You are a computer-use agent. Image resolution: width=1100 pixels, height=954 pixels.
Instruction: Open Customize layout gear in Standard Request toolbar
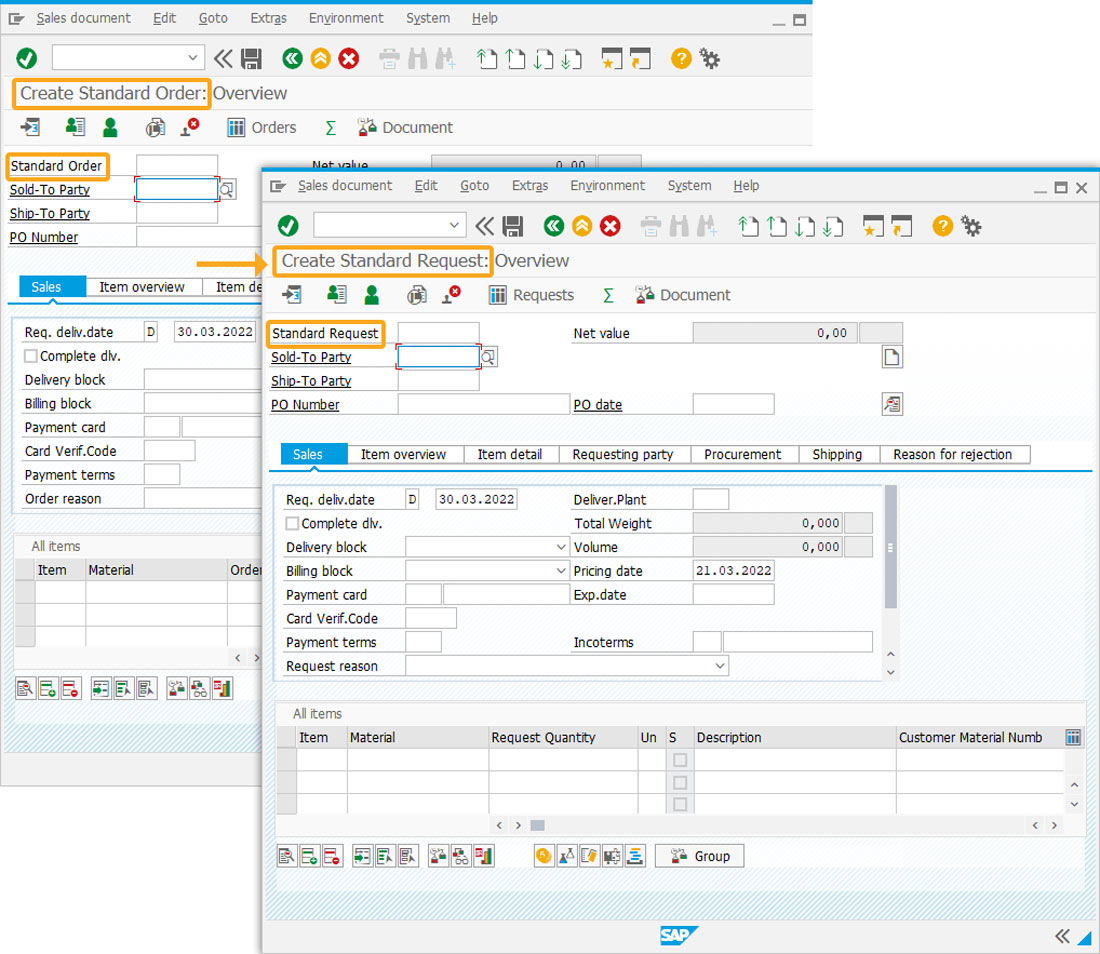pyautogui.click(x=971, y=226)
